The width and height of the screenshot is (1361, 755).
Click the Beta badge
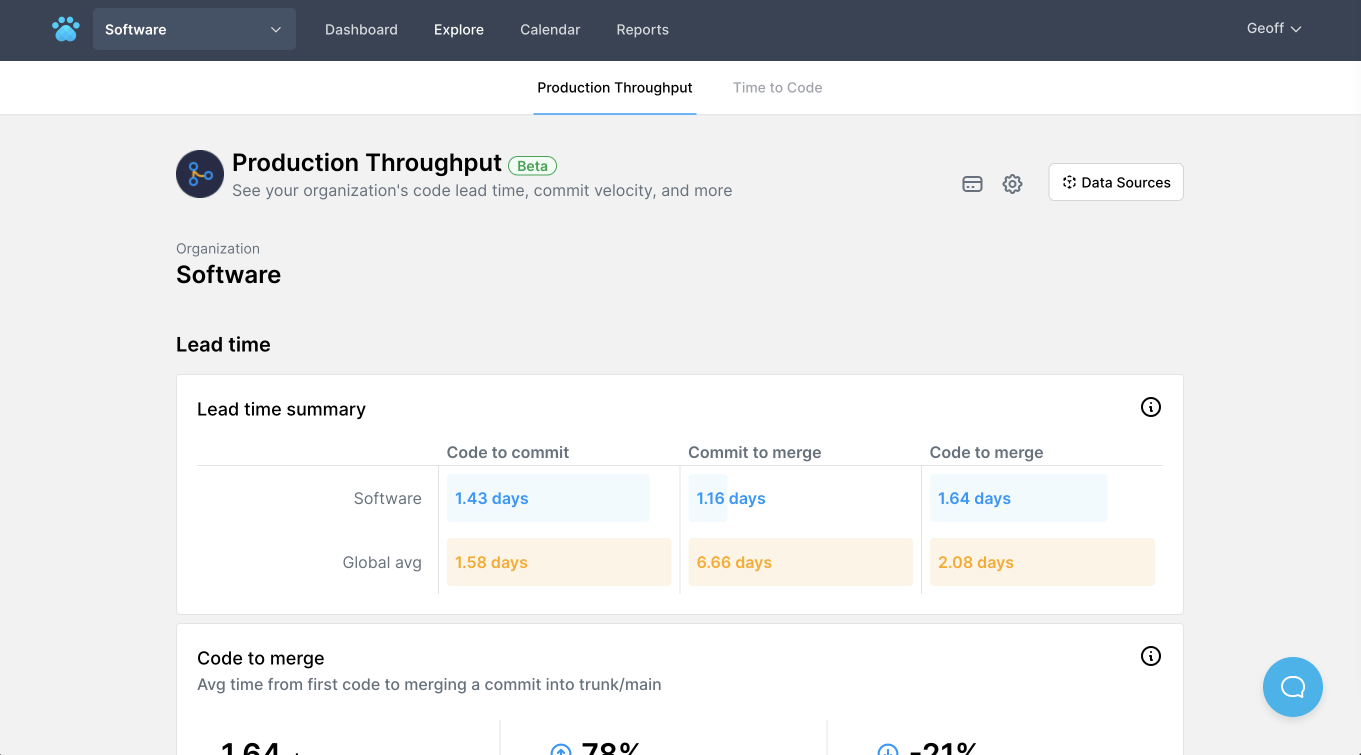532,166
